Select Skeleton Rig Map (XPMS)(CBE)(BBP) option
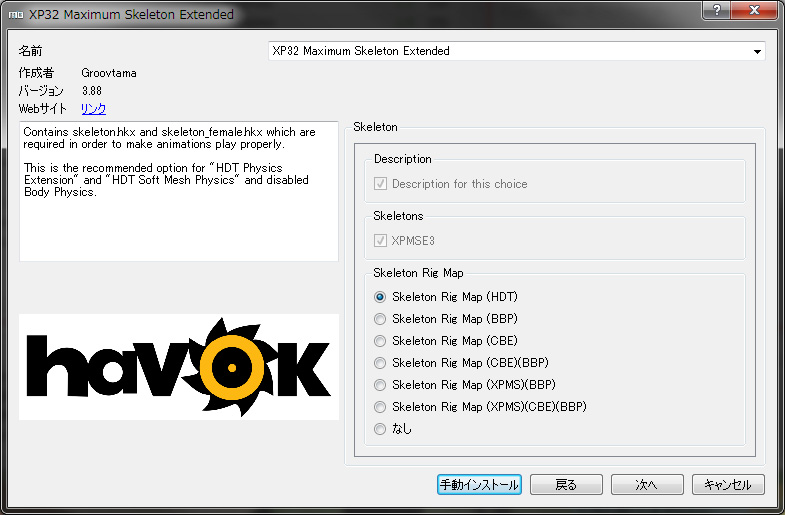The width and height of the screenshot is (785, 515). coord(481,407)
